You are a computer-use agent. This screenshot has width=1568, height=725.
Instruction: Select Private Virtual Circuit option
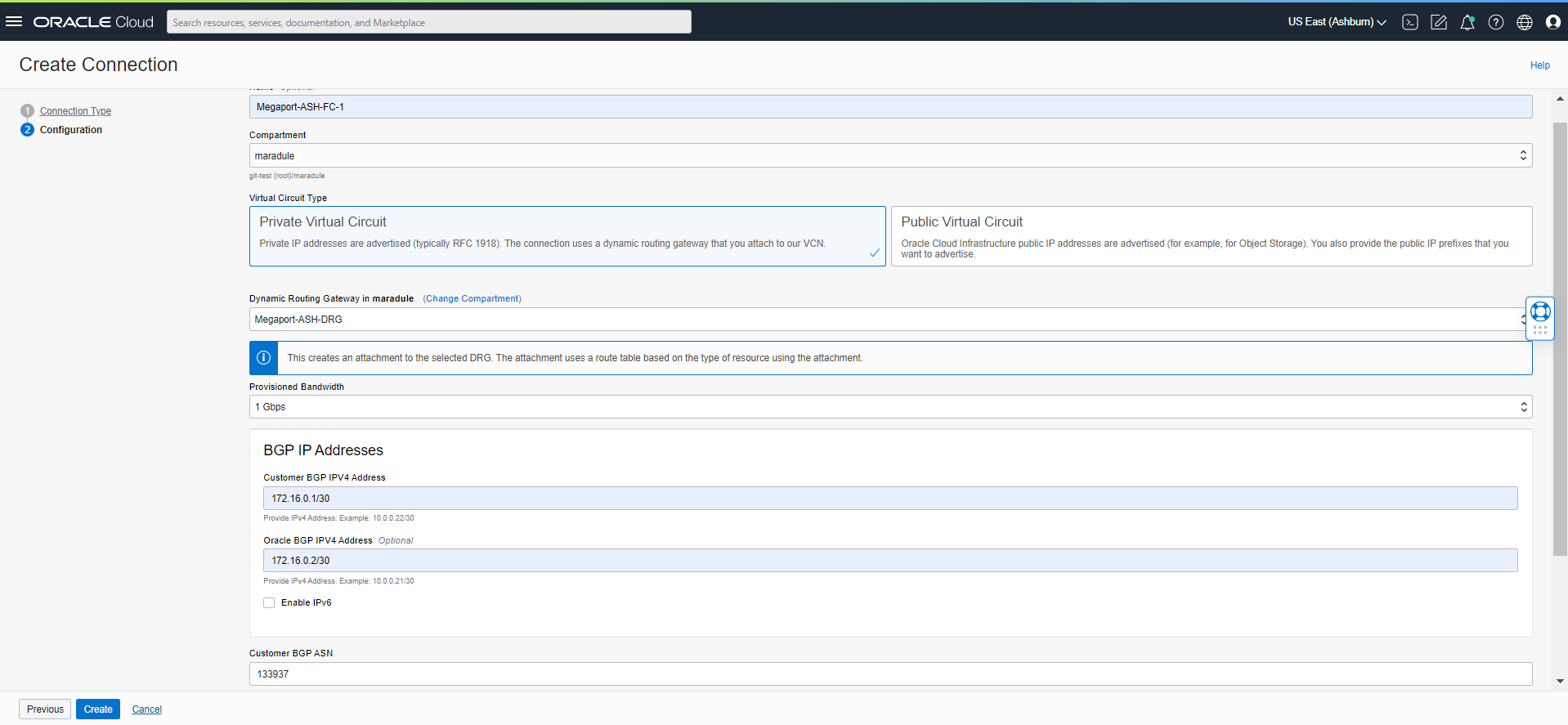(567, 236)
